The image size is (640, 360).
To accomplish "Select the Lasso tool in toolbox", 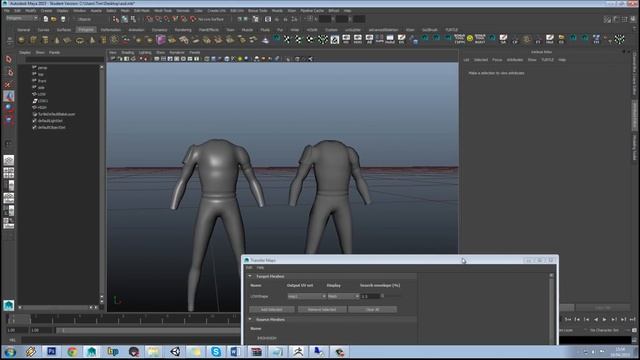I will pyautogui.click(x=9, y=73).
